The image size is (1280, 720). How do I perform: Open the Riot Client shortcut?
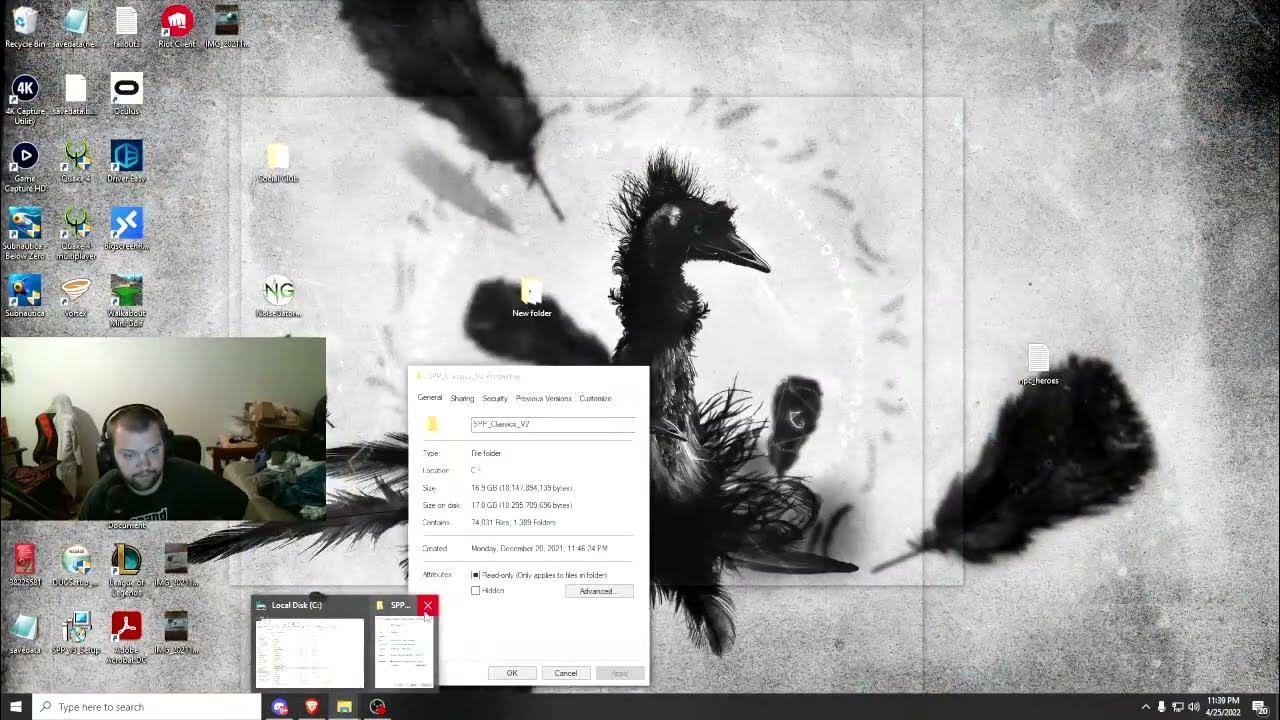click(x=176, y=27)
